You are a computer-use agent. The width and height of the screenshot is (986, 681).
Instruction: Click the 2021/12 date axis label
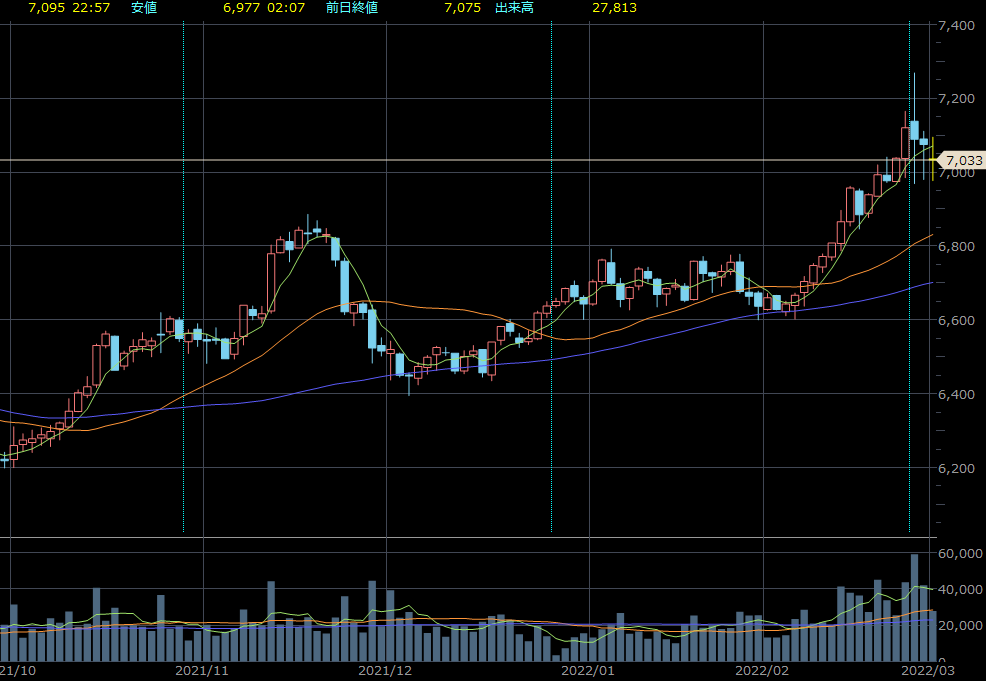386,670
